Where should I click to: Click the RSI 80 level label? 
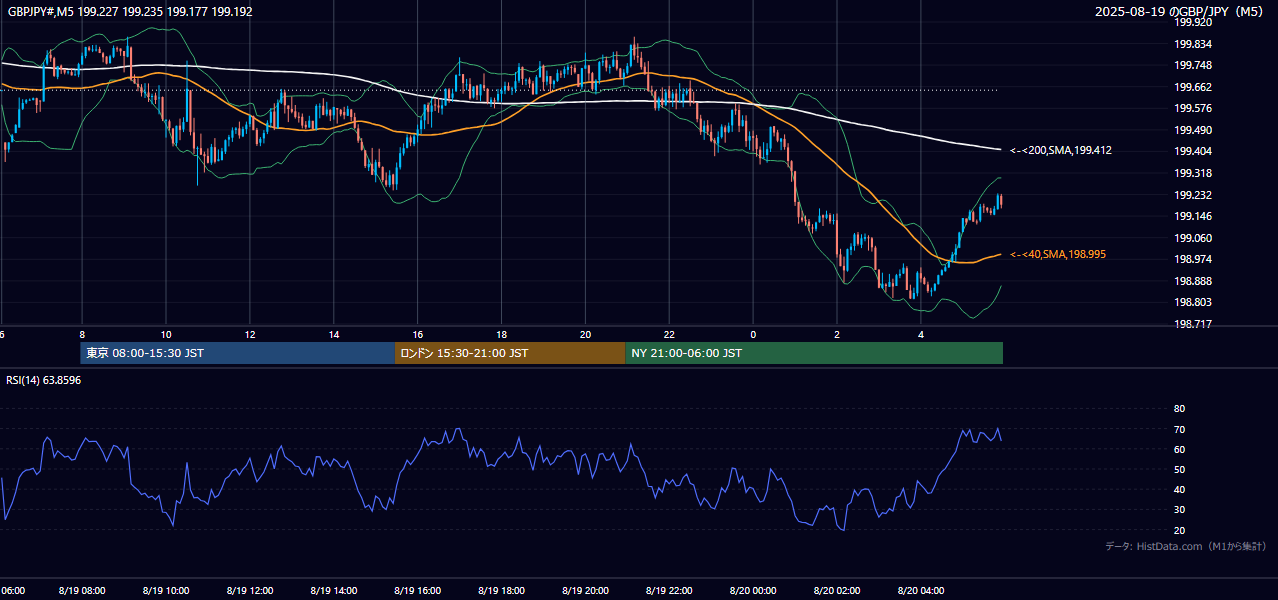1179,409
